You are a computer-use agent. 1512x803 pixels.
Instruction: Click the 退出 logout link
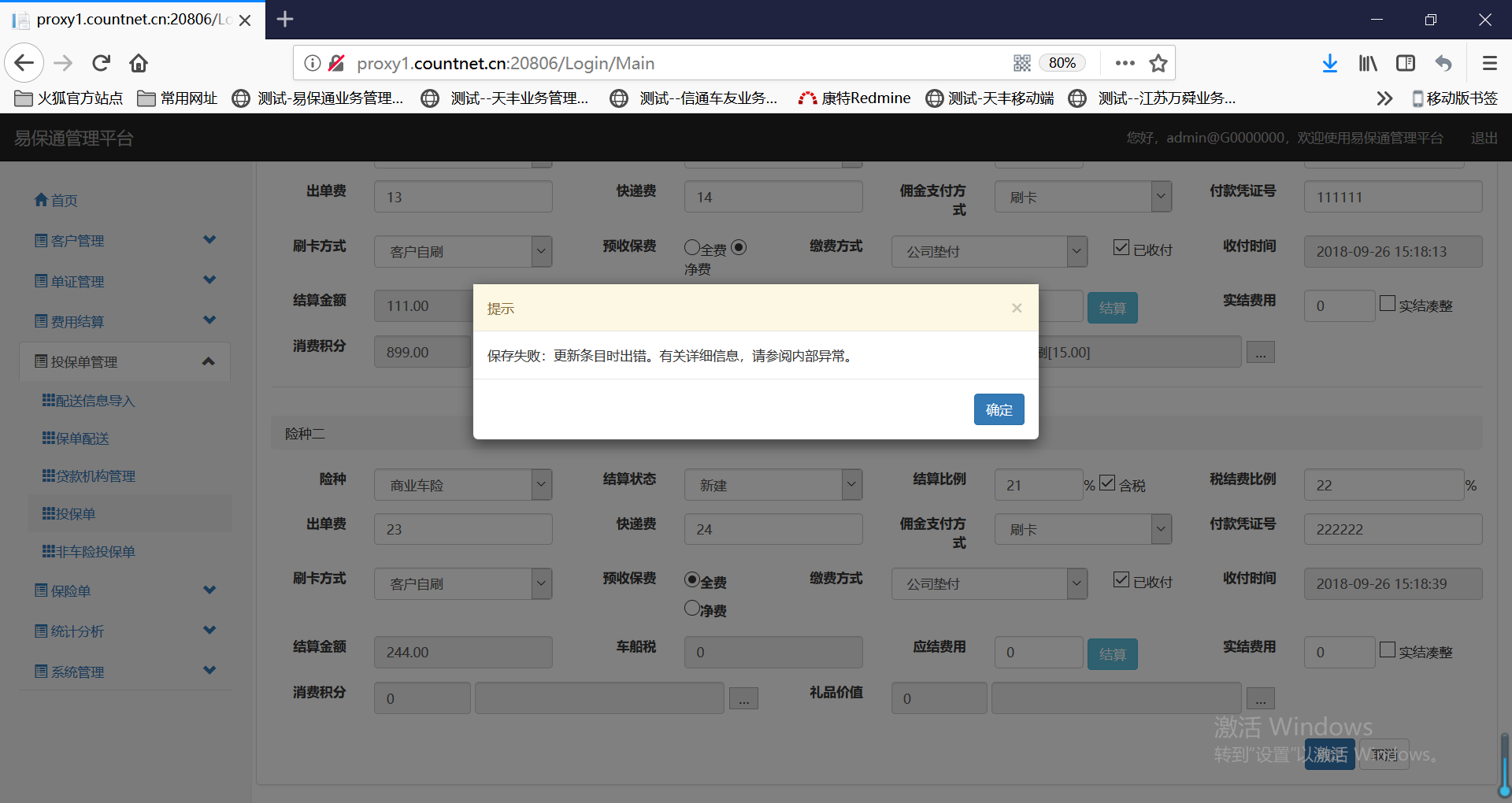(1484, 138)
